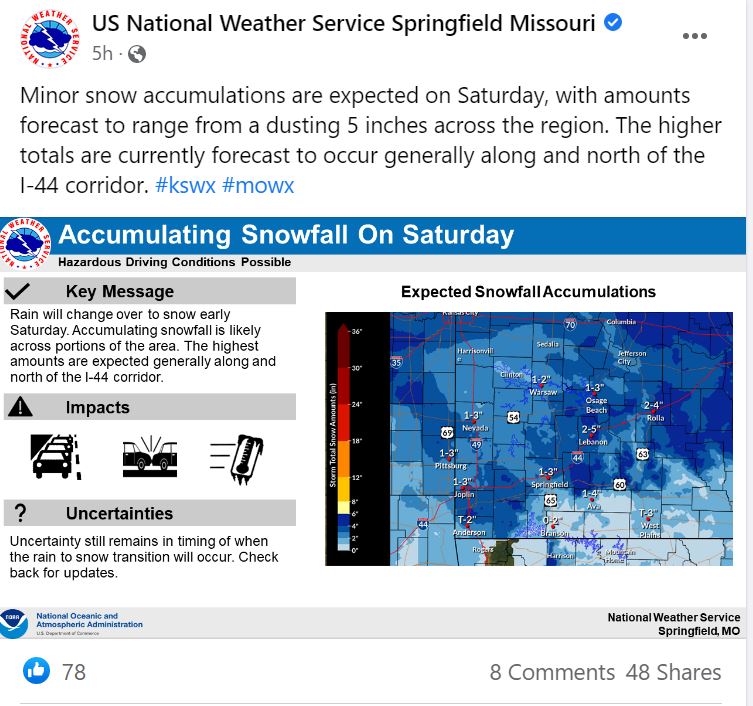Open the #kswx hashtag link

coord(185,185)
